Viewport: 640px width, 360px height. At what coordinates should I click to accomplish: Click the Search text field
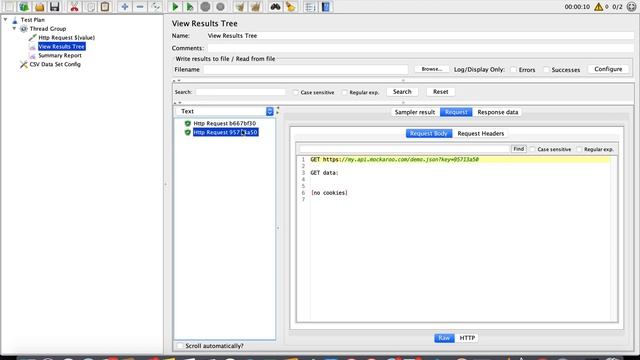[x=240, y=92]
